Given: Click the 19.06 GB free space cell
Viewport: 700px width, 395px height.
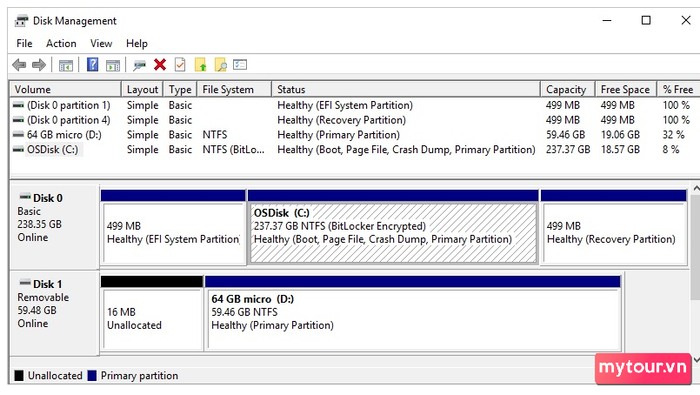Looking at the screenshot, I should pos(620,135).
